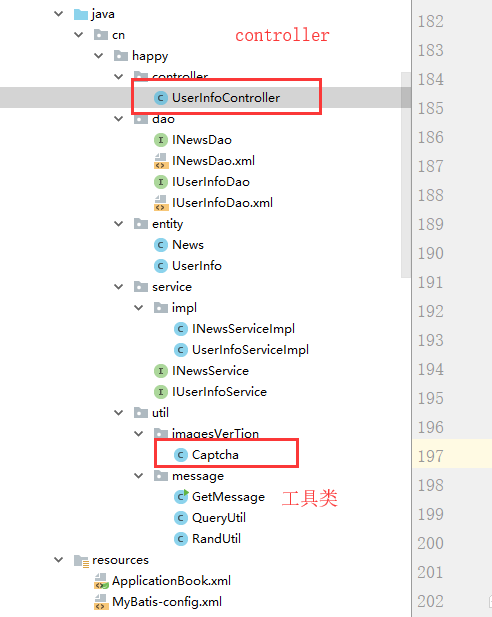Select UserInfoController in the project tree

tap(226, 98)
